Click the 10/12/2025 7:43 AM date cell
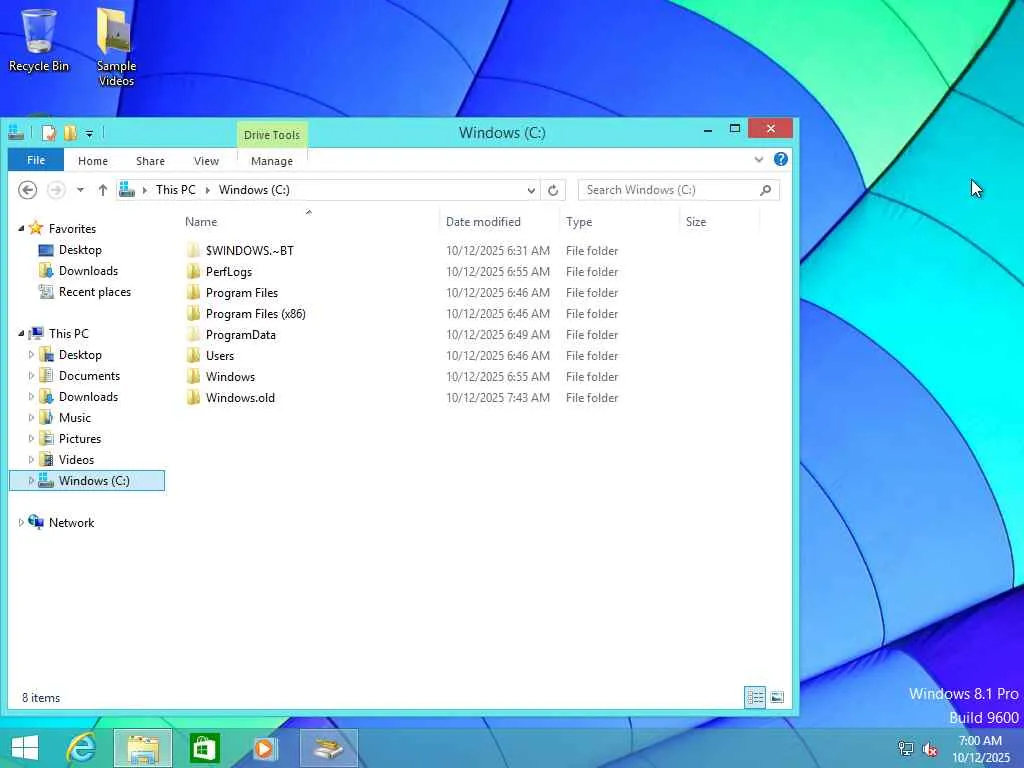 click(x=498, y=398)
